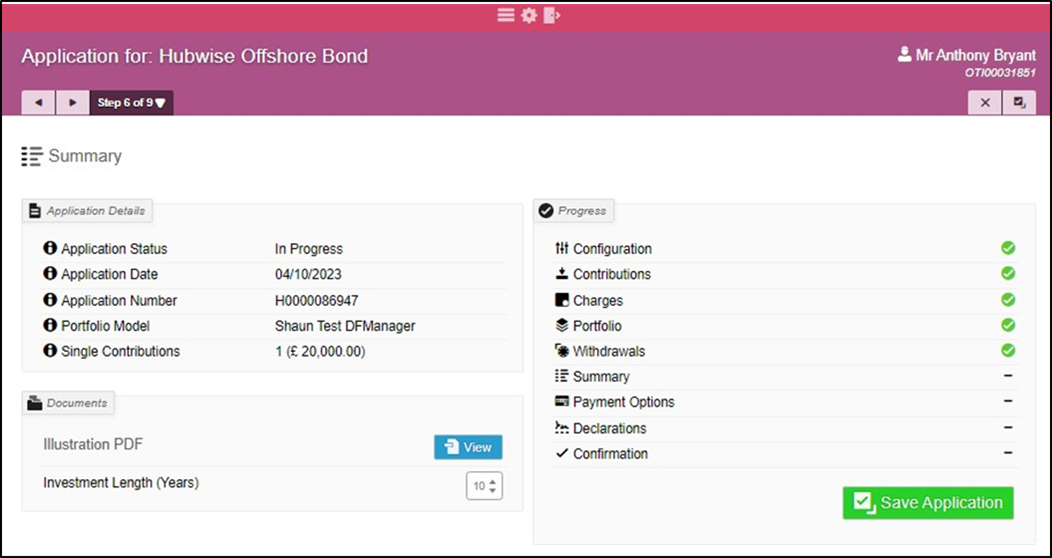The image size is (1052, 558).
Task: Click the user icon beside Mr Anthony Bryant
Action: point(904,54)
